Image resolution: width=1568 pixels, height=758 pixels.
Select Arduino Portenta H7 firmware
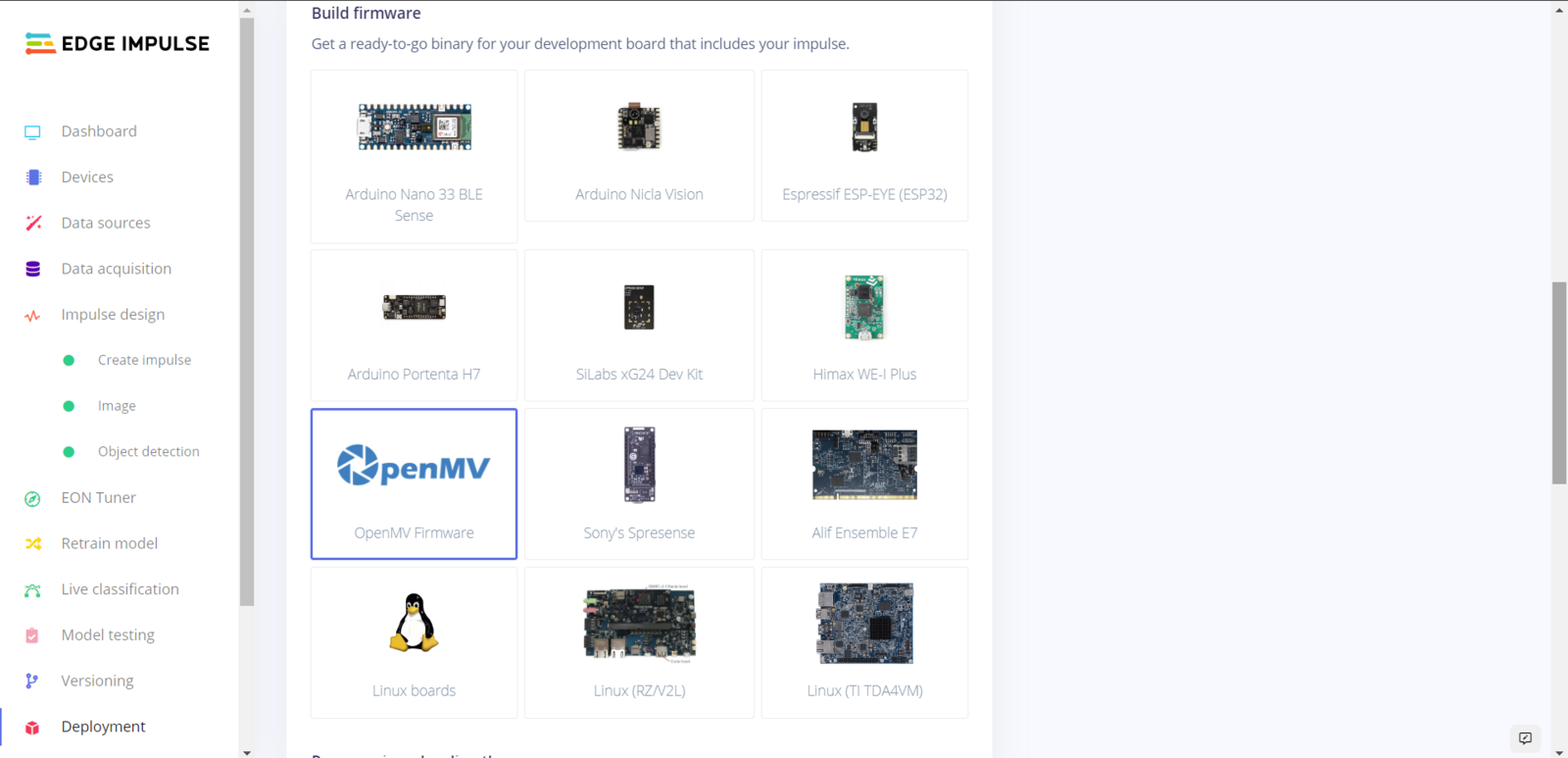[x=414, y=325]
